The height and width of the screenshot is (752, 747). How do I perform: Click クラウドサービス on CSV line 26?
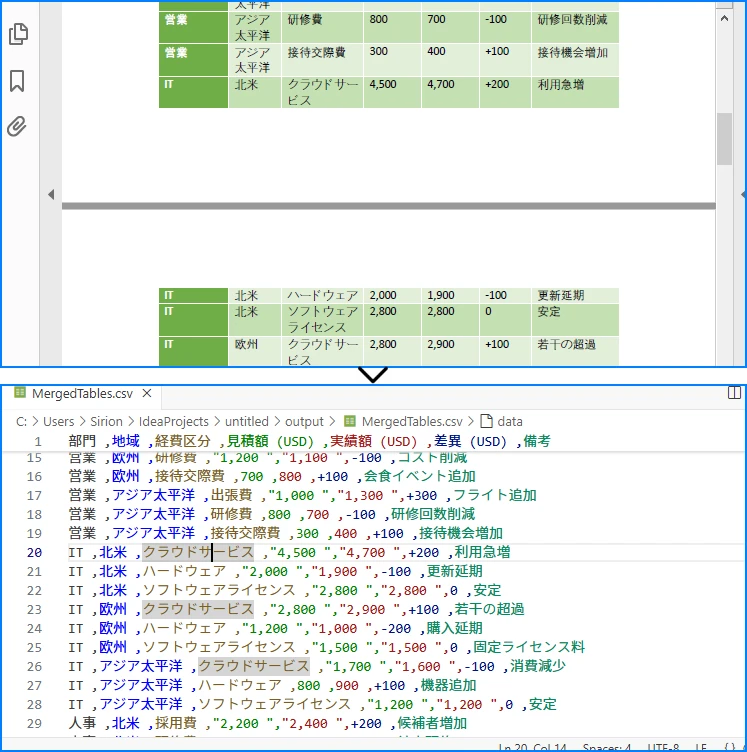click(254, 667)
